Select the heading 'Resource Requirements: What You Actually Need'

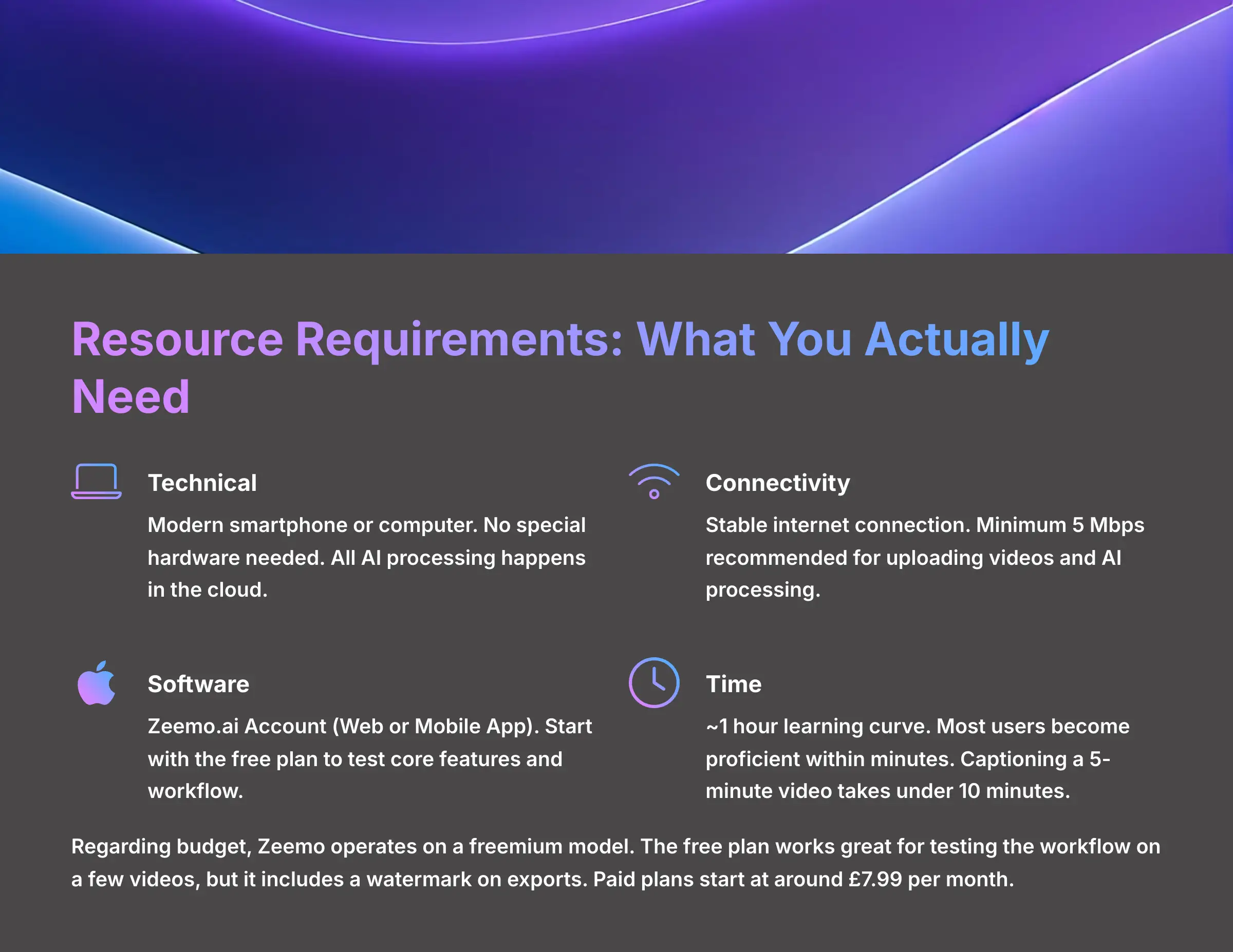click(x=560, y=367)
